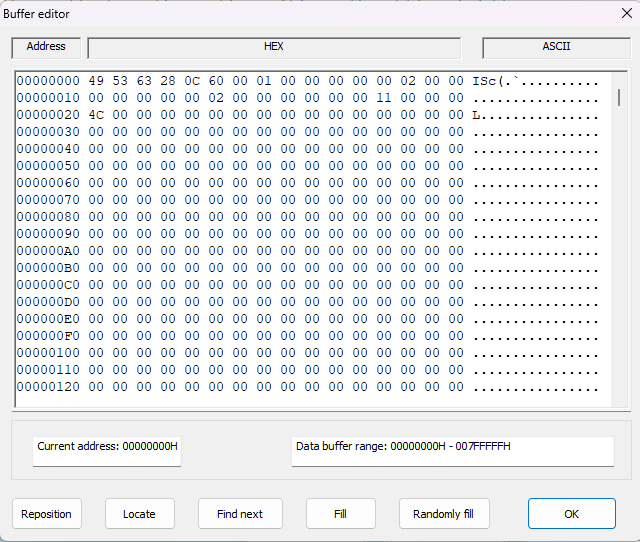Confirm with the OK button
This screenshot has width=640, height=542.
[571, 513]
